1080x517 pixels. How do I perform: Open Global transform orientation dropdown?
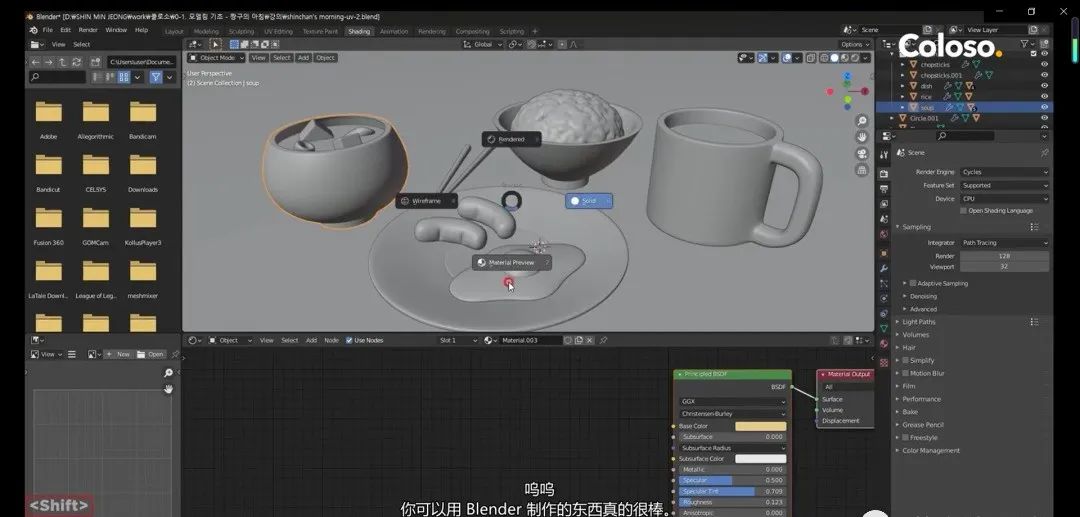click(484, 44)
